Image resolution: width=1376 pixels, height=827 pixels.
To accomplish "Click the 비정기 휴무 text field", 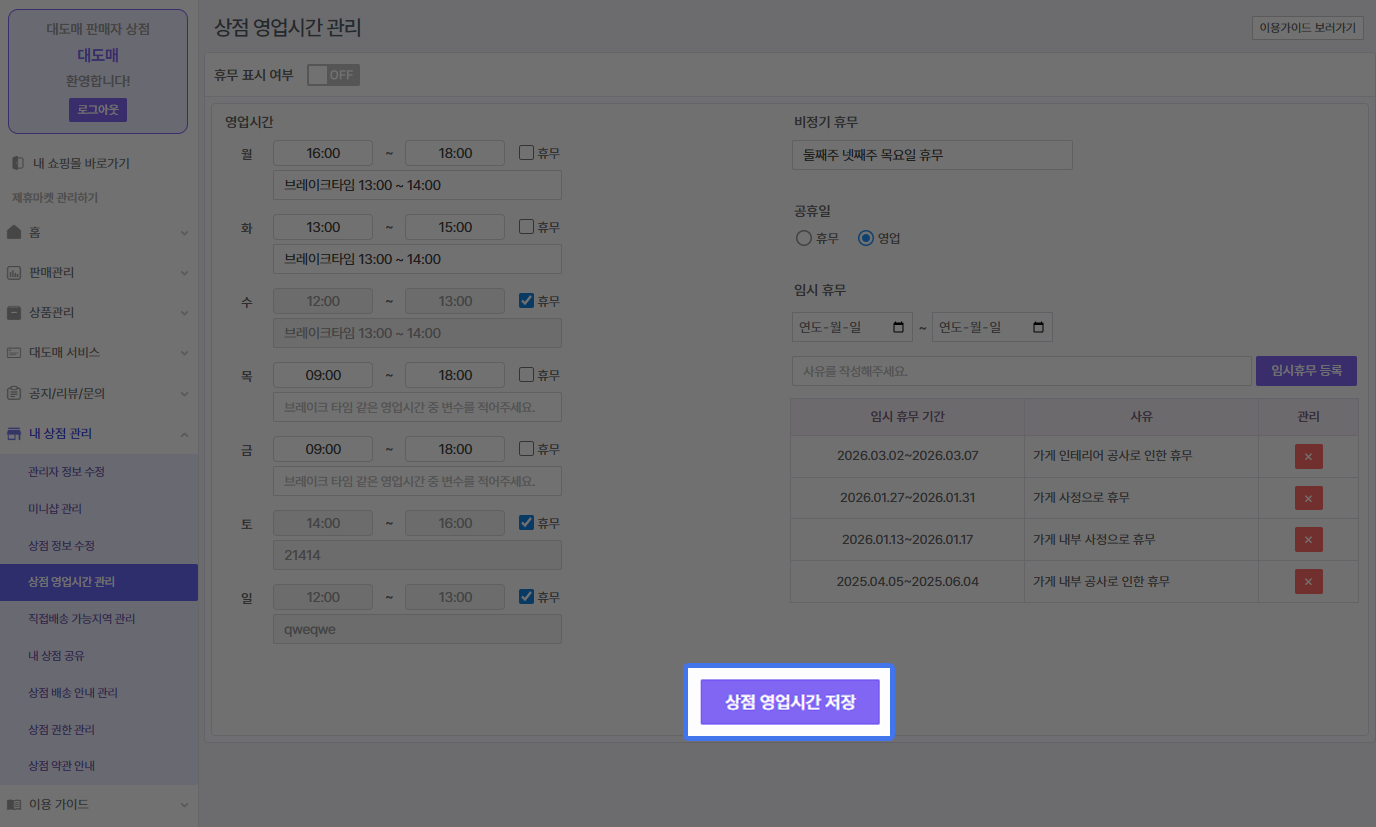I will [x=932, y=155].
